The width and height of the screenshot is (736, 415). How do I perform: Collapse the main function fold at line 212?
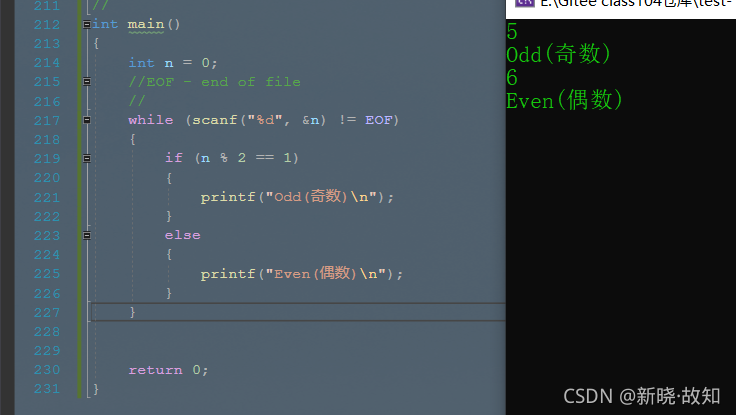pyautogui.click(x=87, y=24)
